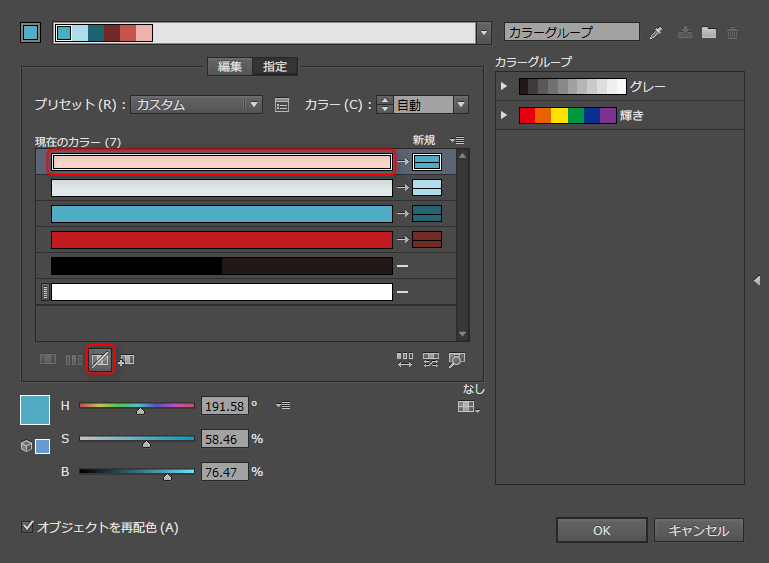Toggle the オブジェクトを再配色 checkbox
This screenshot has height=563, width=769.
(27, 526)
